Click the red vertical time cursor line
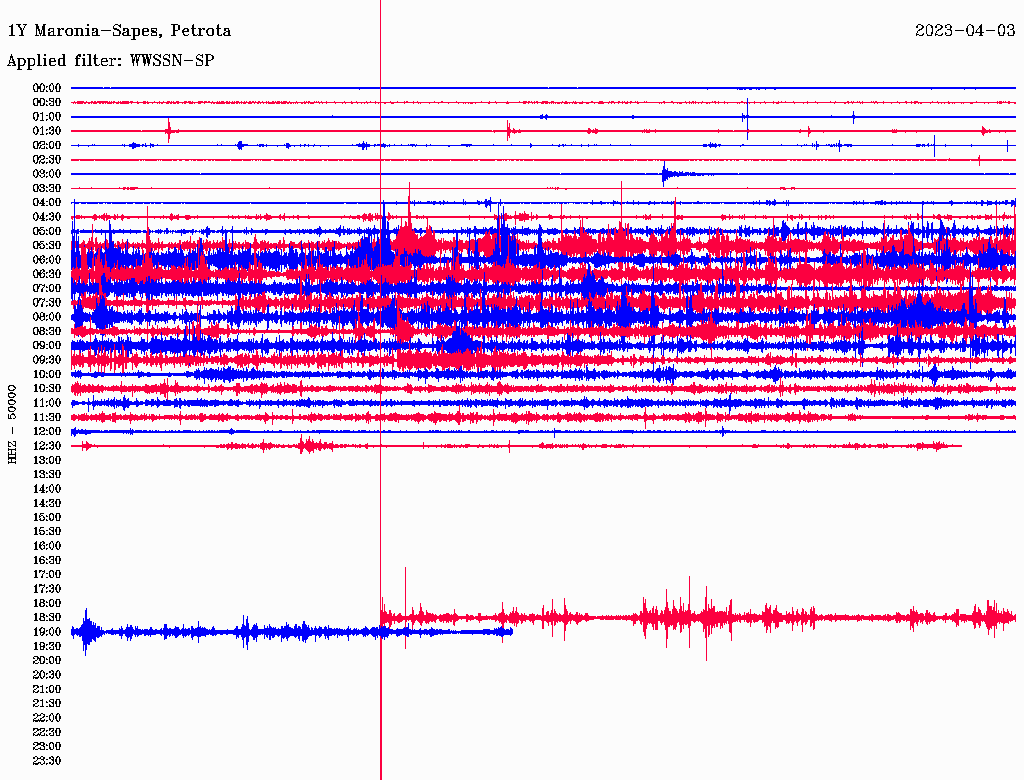The height and width of the screenshot is (780, 1024). point(381,390)
